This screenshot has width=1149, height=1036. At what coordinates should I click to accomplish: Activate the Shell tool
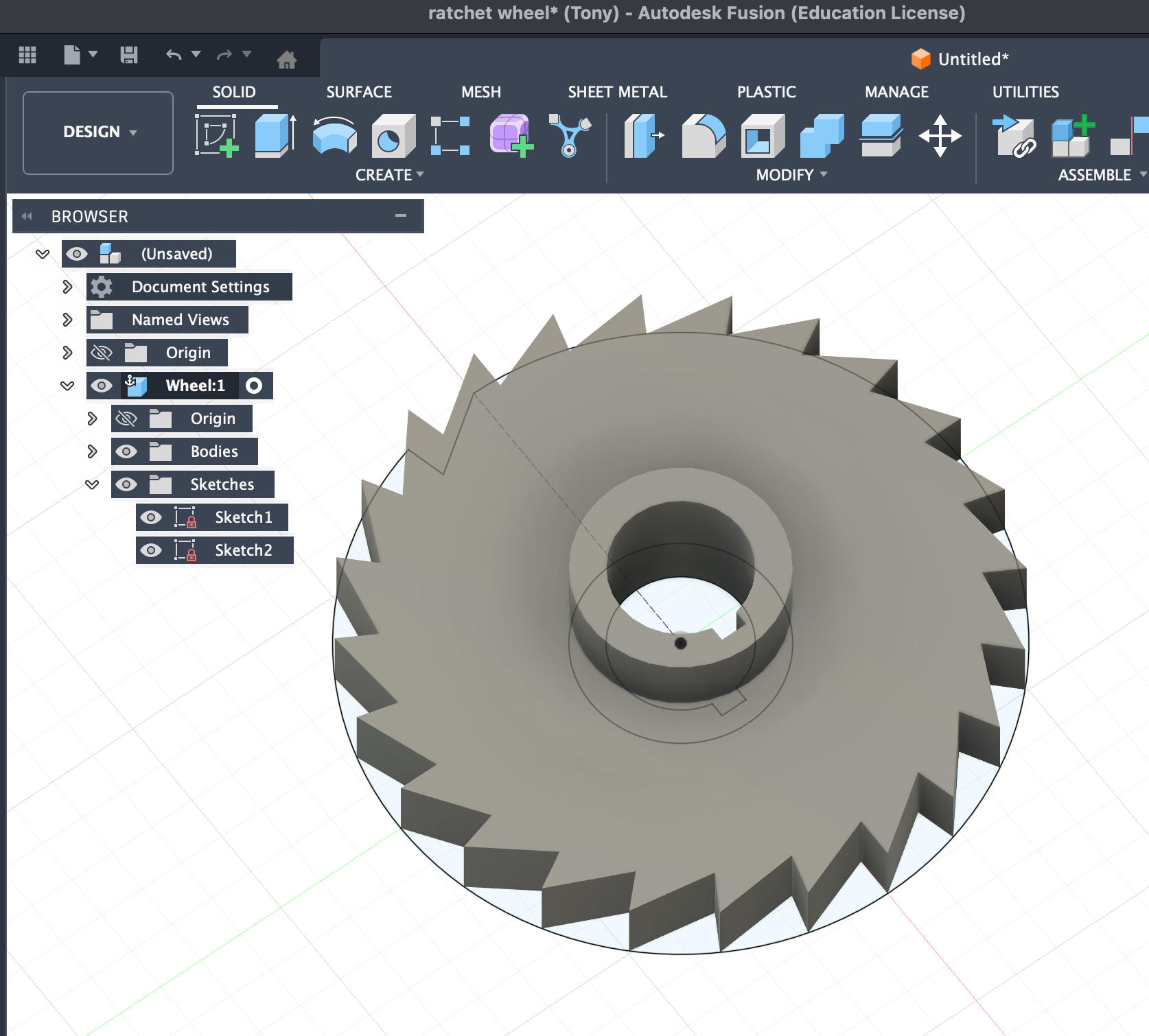click(762, 135)
